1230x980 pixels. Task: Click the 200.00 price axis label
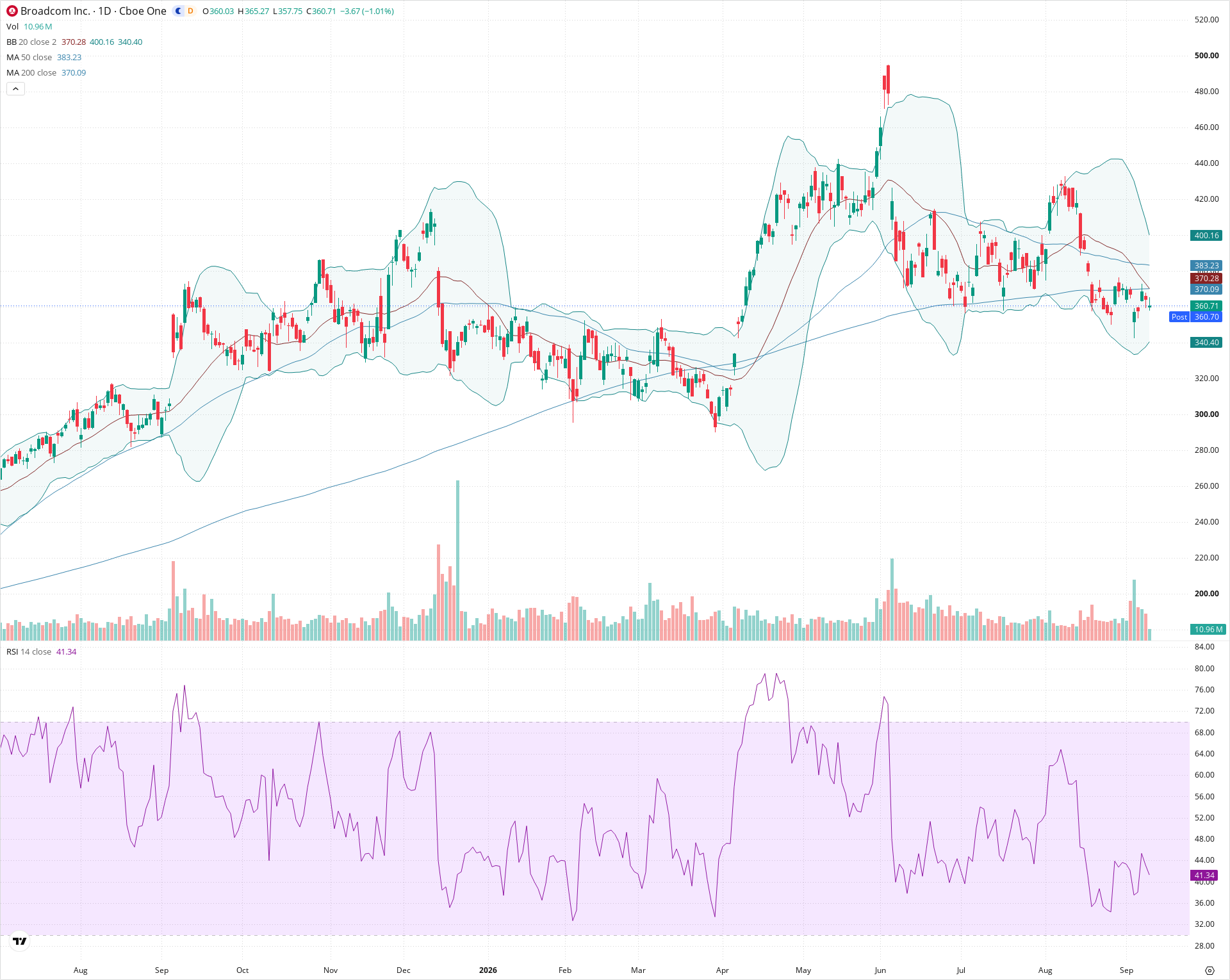point(1207,594)
